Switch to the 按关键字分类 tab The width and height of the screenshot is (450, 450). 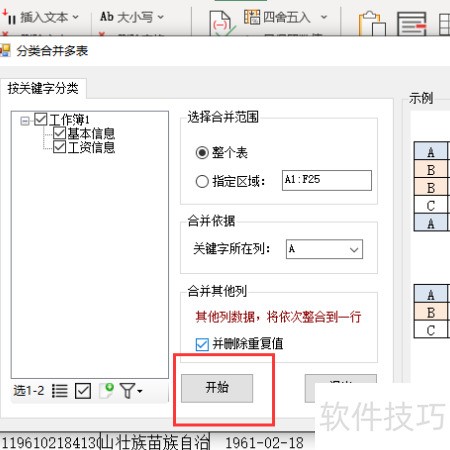(x=43, y=89)
